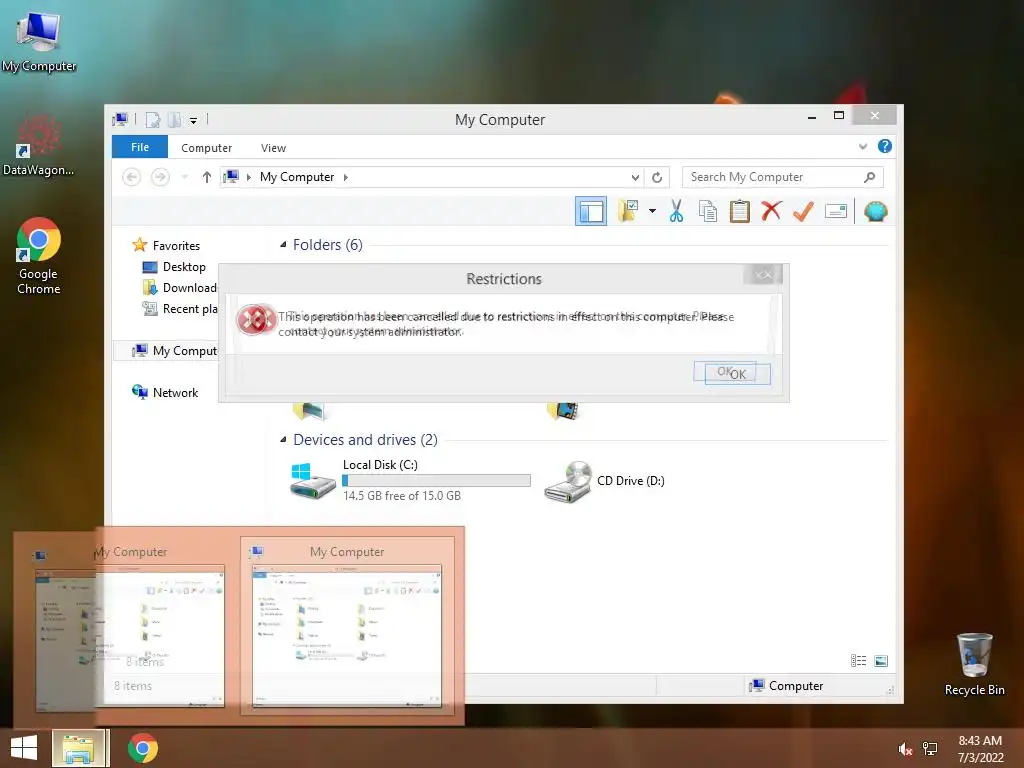Select the CD Drive (D:)
The width and height of the screenshot is (1024, 768).
click(604, 481)
